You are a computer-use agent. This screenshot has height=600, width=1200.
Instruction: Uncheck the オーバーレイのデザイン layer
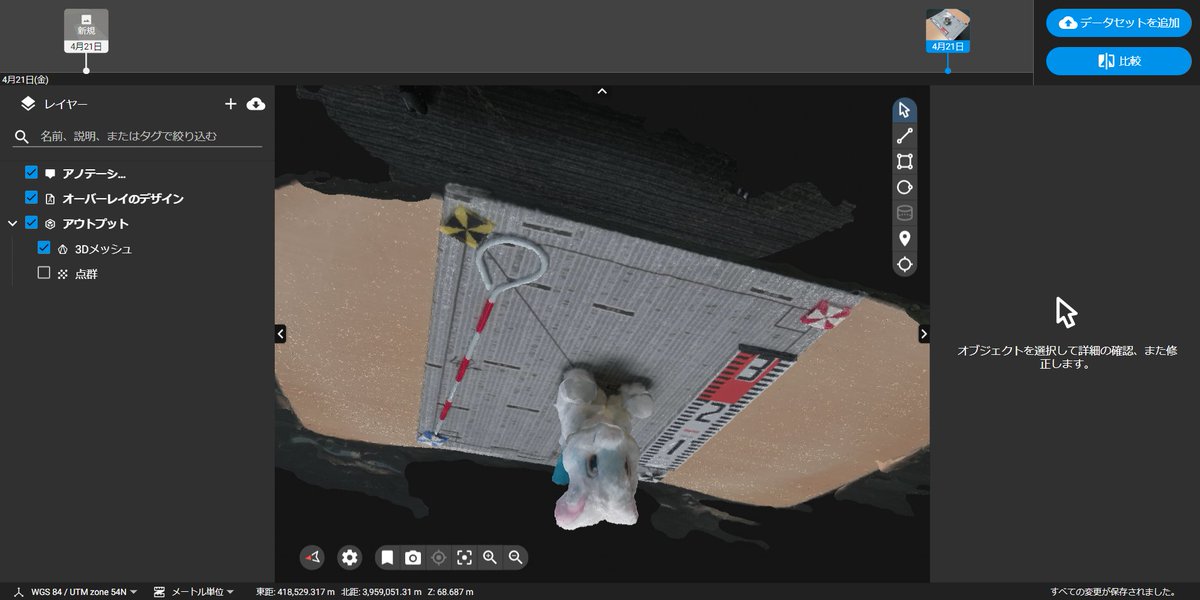click(x=31, y=198)
